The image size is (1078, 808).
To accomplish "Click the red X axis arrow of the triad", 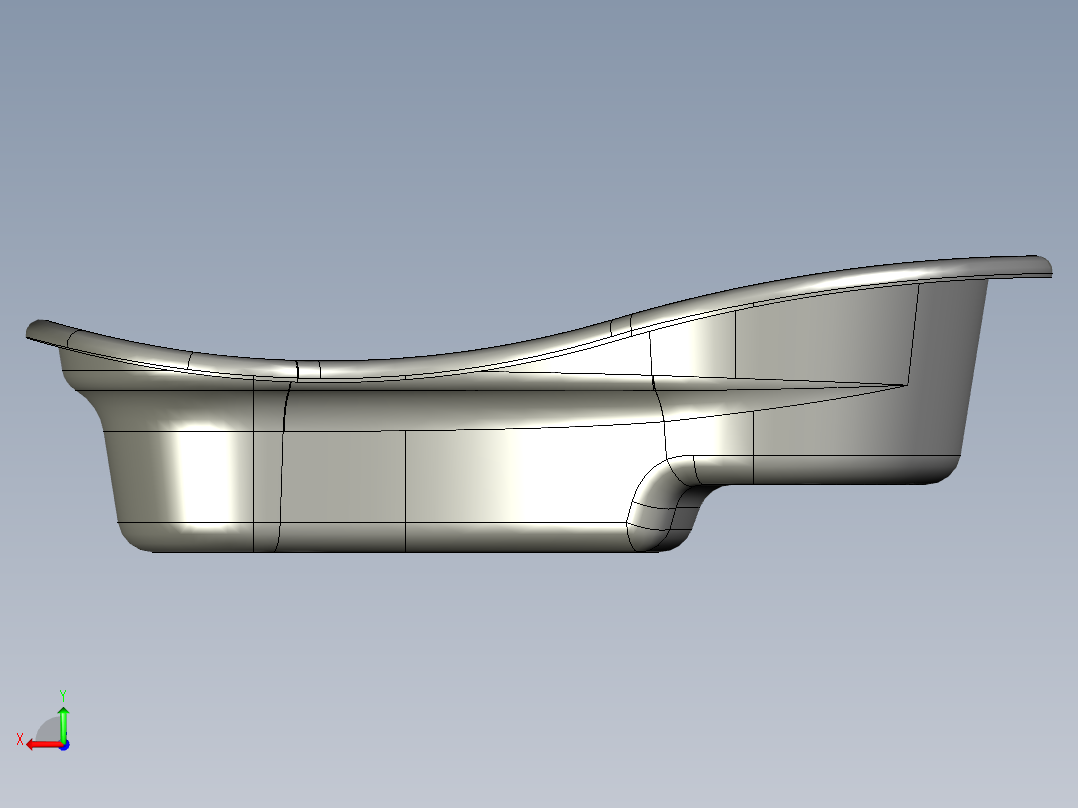I will point(44,745).
